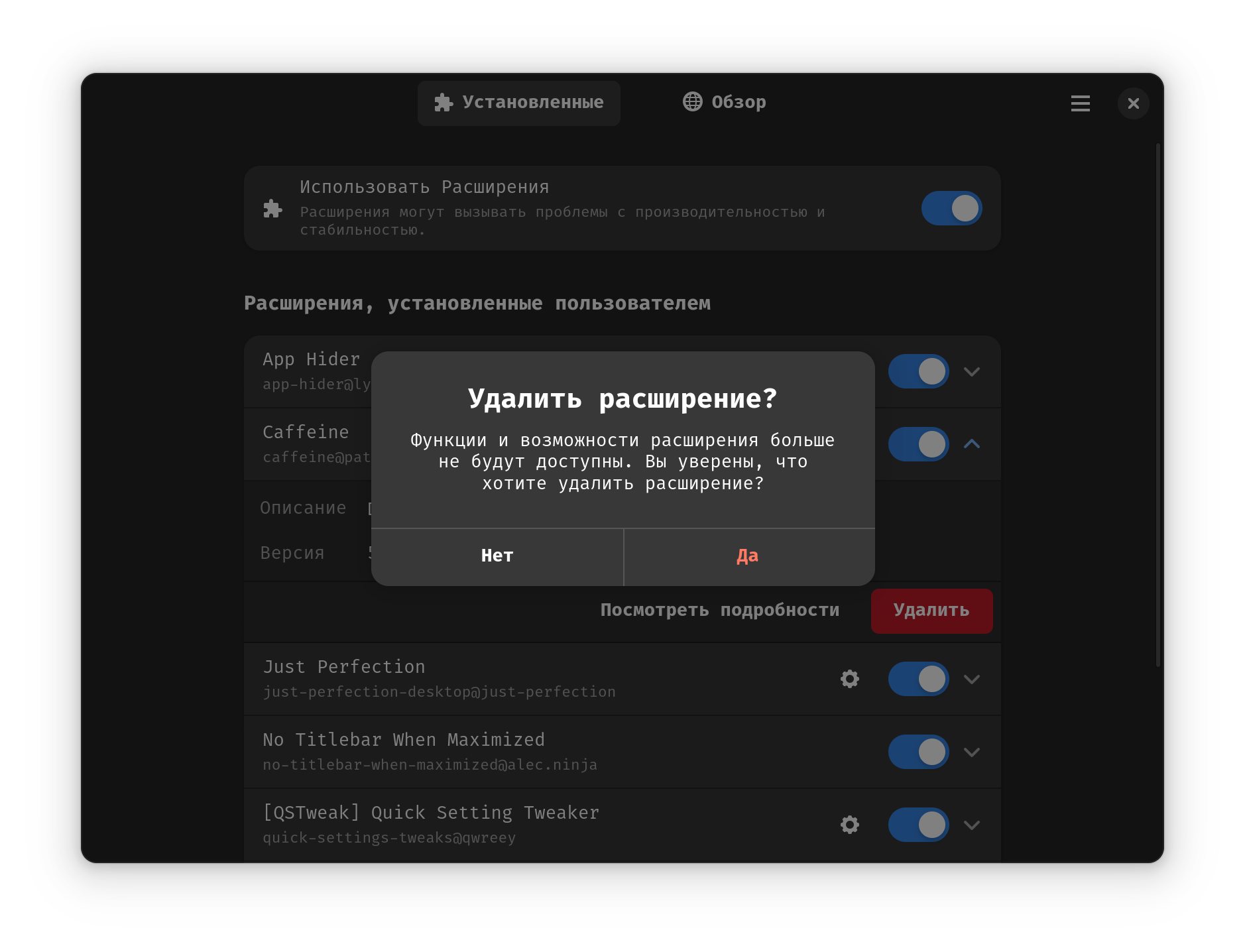Expand the App Hider details
1245x952 pixels.
point(972,371)
